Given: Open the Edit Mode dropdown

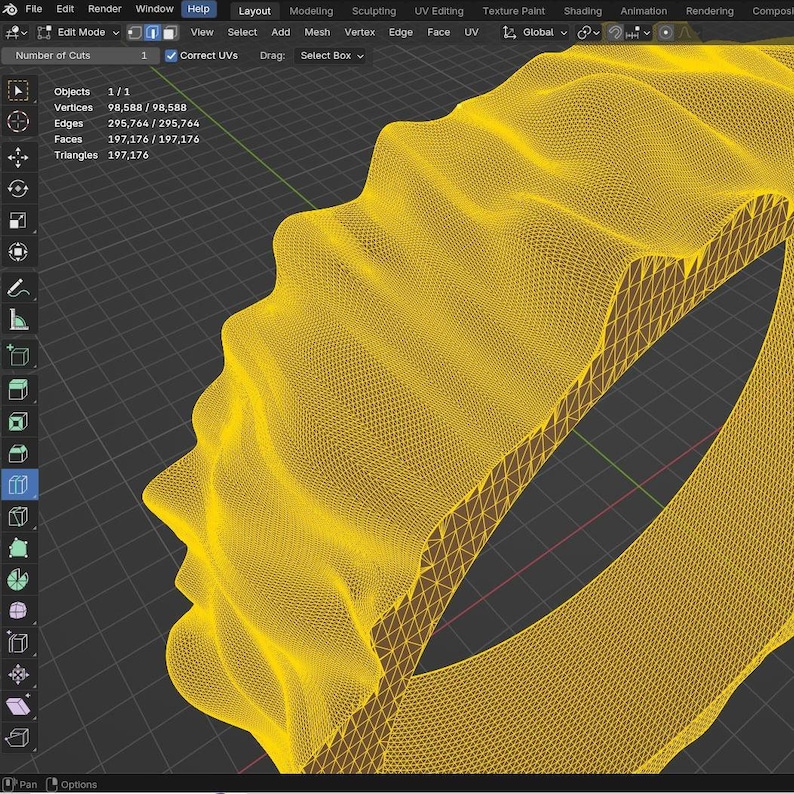Looking at the screenshot, I should (x=79, y=33).
